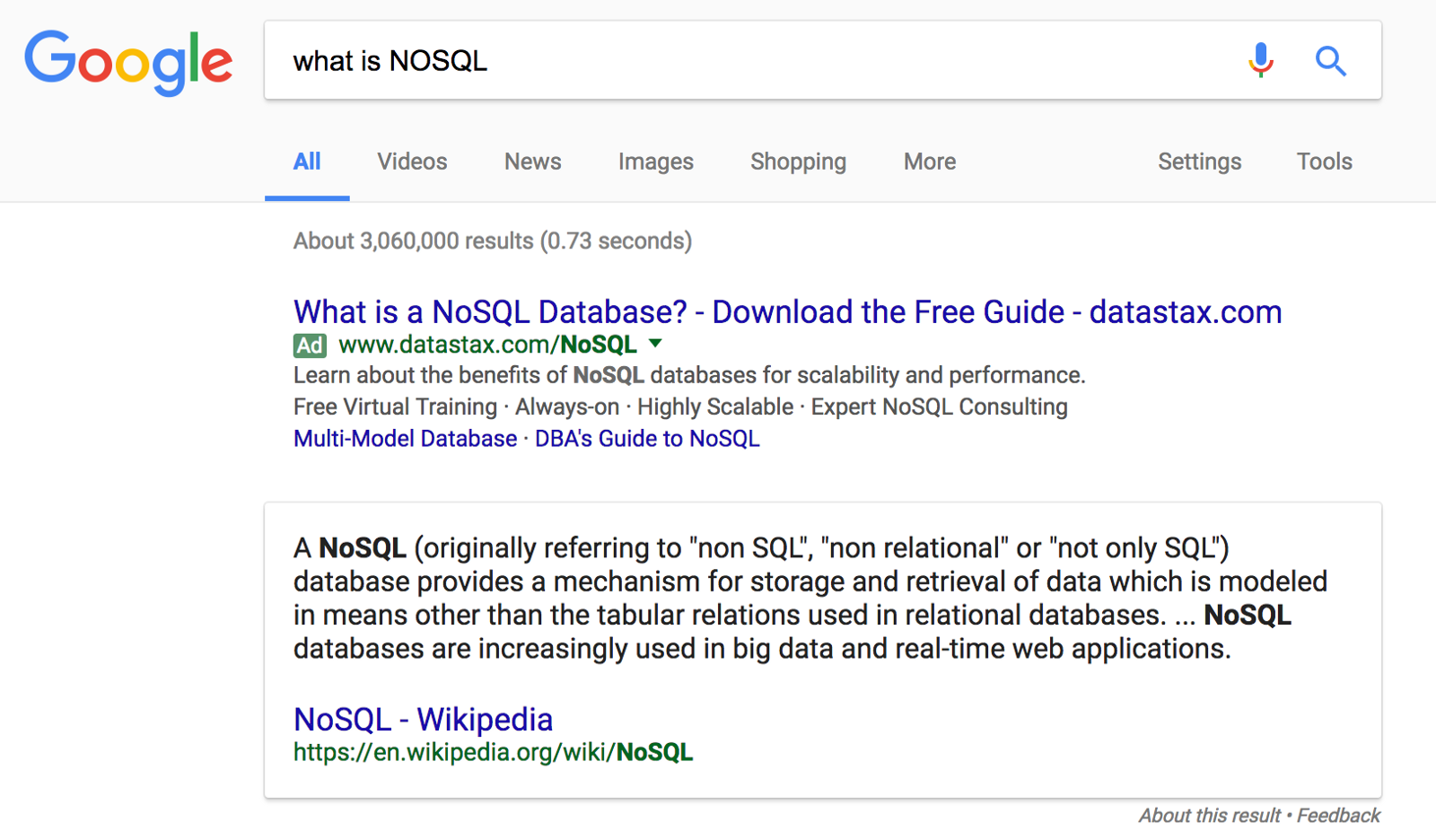The image size is (1436, 840).
Task: Switch to the Videos tab
Action: 412,162
